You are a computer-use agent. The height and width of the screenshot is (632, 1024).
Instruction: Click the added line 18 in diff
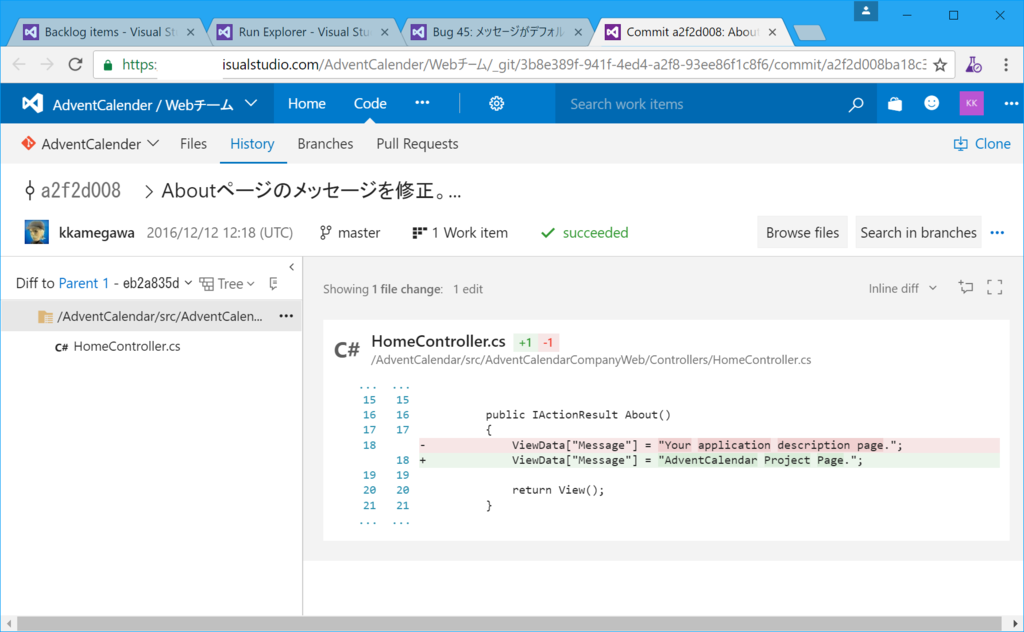[709, 460]
